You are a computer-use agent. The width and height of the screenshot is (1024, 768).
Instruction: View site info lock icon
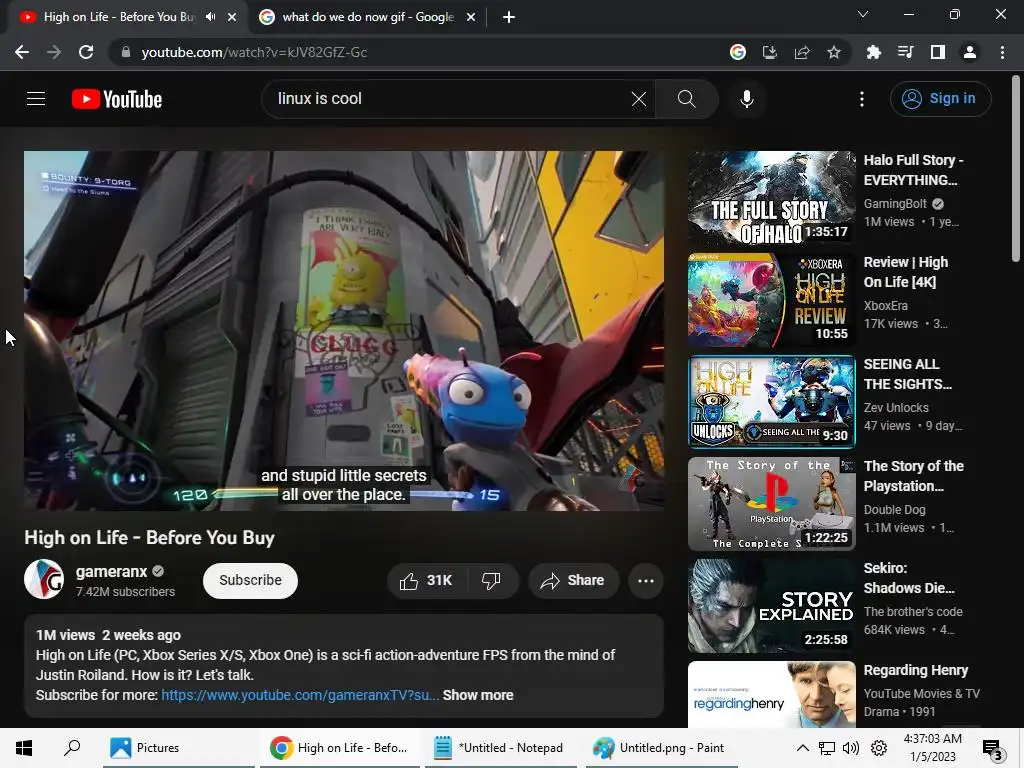(x=126, y=52)
